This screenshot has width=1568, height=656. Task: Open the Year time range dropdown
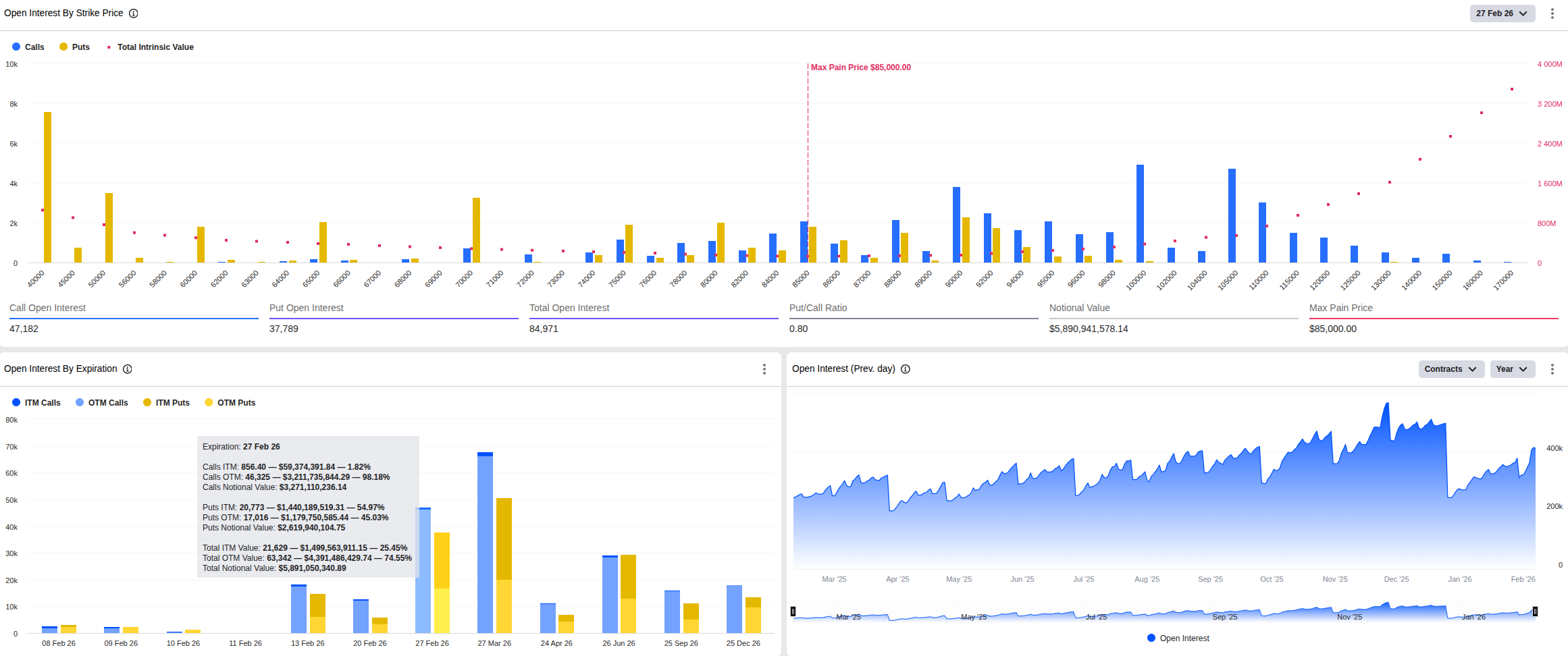[1512, 369]
